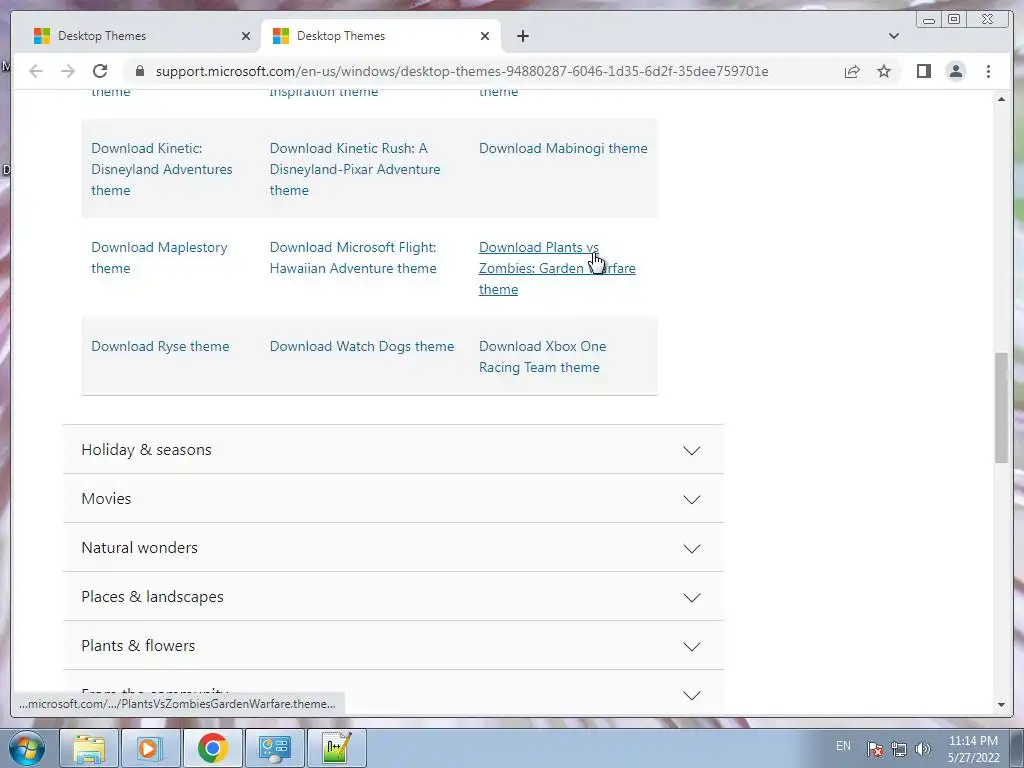Expand the Natural wonders section
This screenshot has height=768, width=1024.
pyautogui.click(x=393, y=548)
